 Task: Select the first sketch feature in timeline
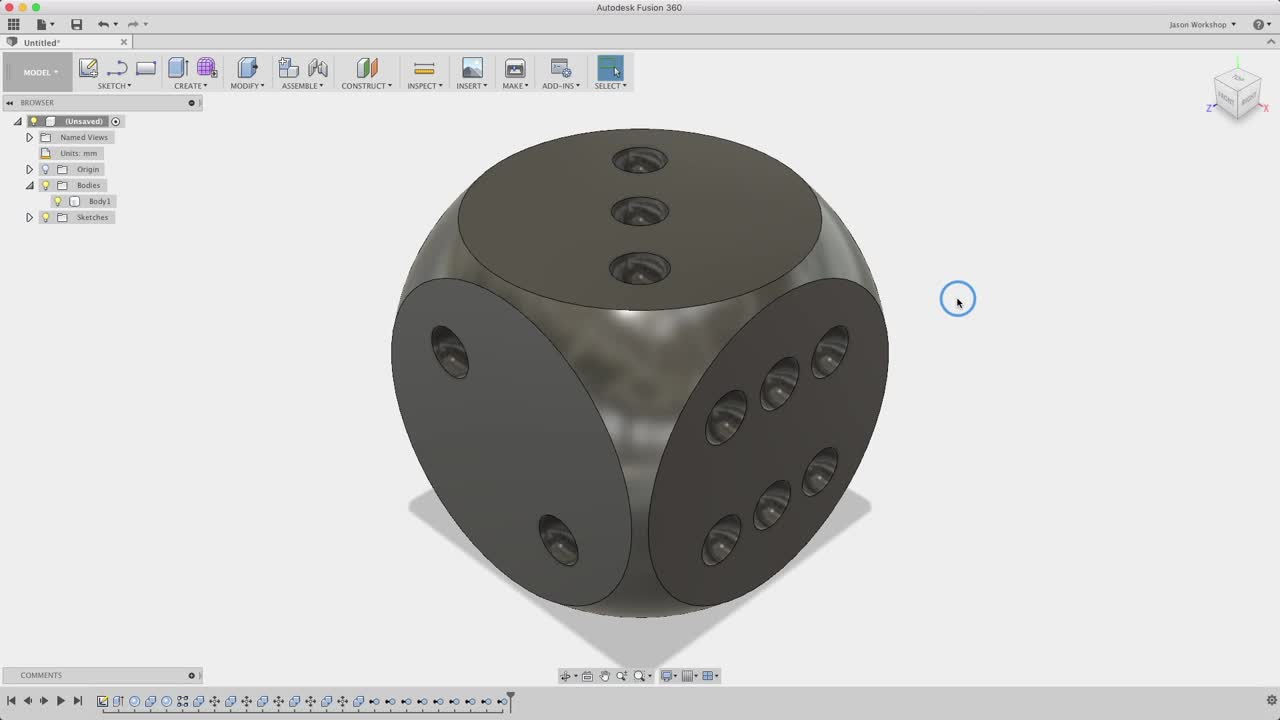coord(102,701)
